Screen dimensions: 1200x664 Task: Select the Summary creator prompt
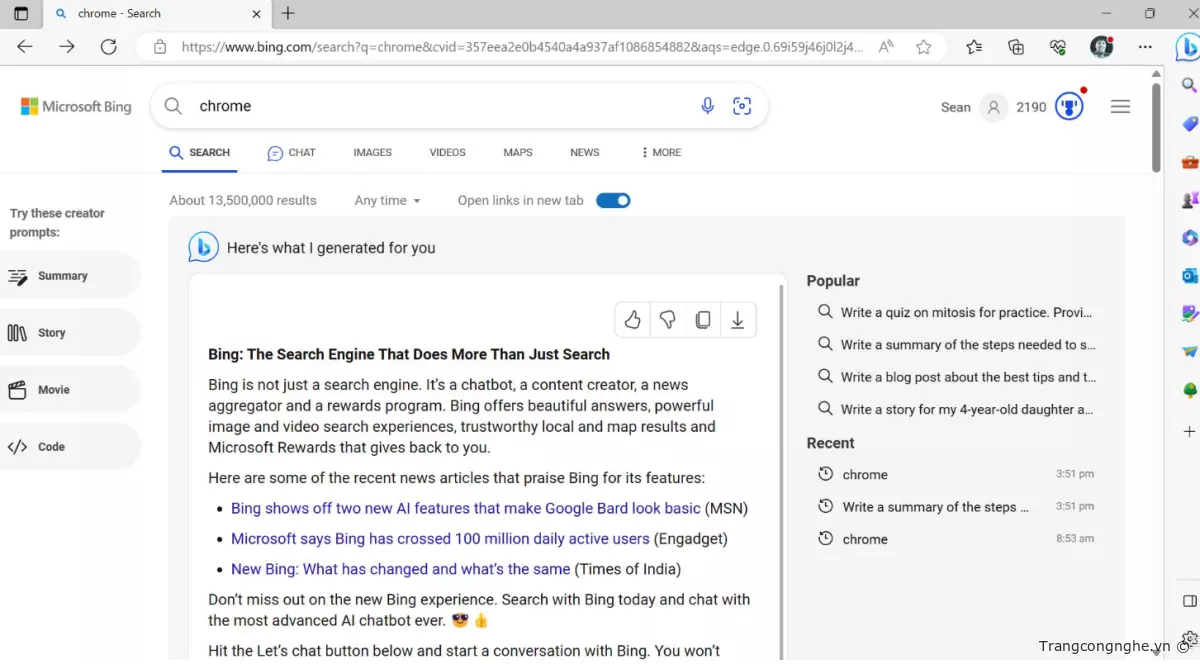[62, 276]
